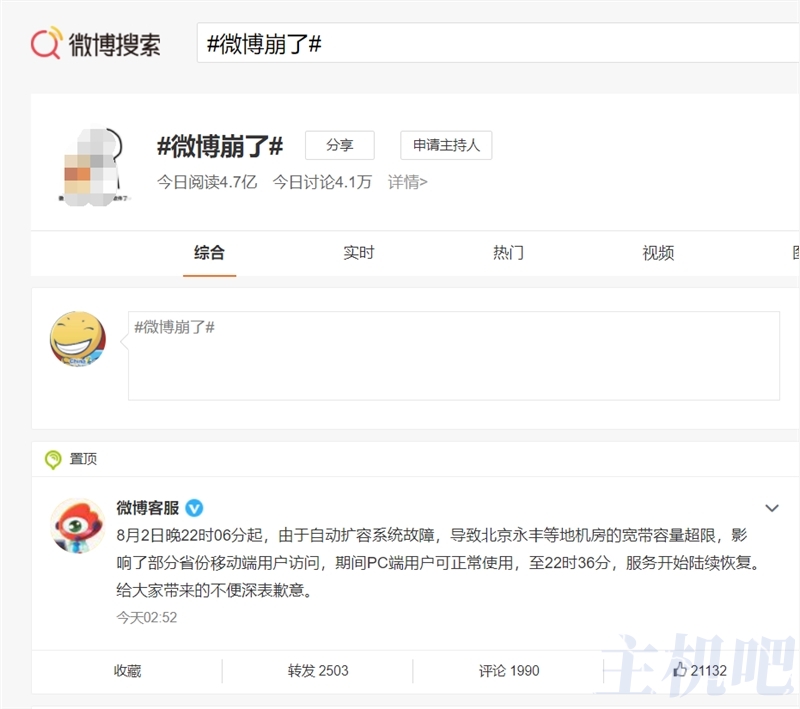Open the #微博崩了# topic avatar image
Screen dimensions: 800x709
[x=92, y=164]
